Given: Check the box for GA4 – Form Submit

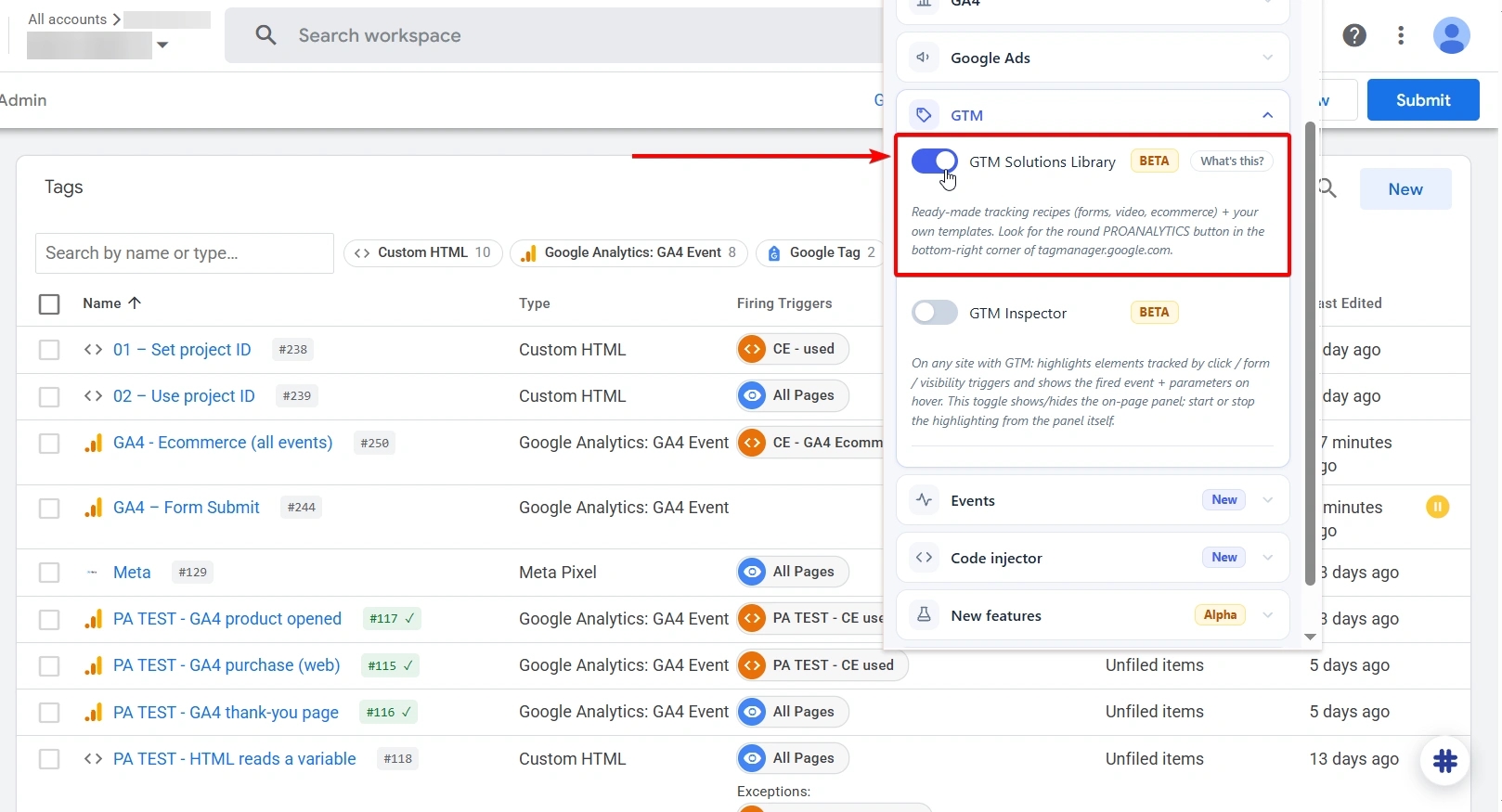Looking at the screenshot, I should click(x=49, y=508).
